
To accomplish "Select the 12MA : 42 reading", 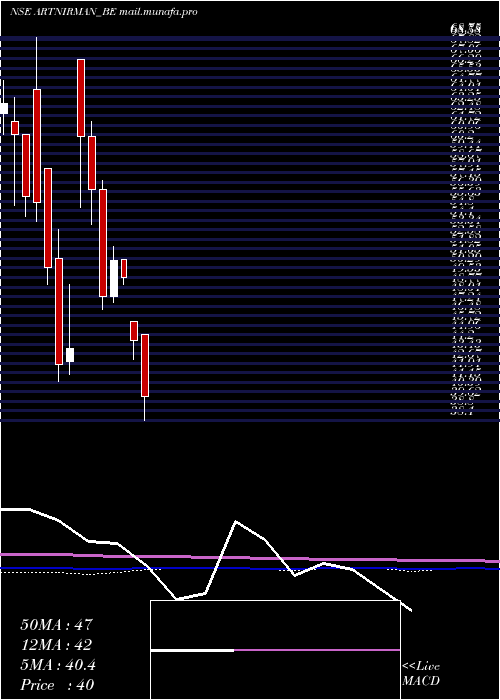I will click(x=56, y=645).
